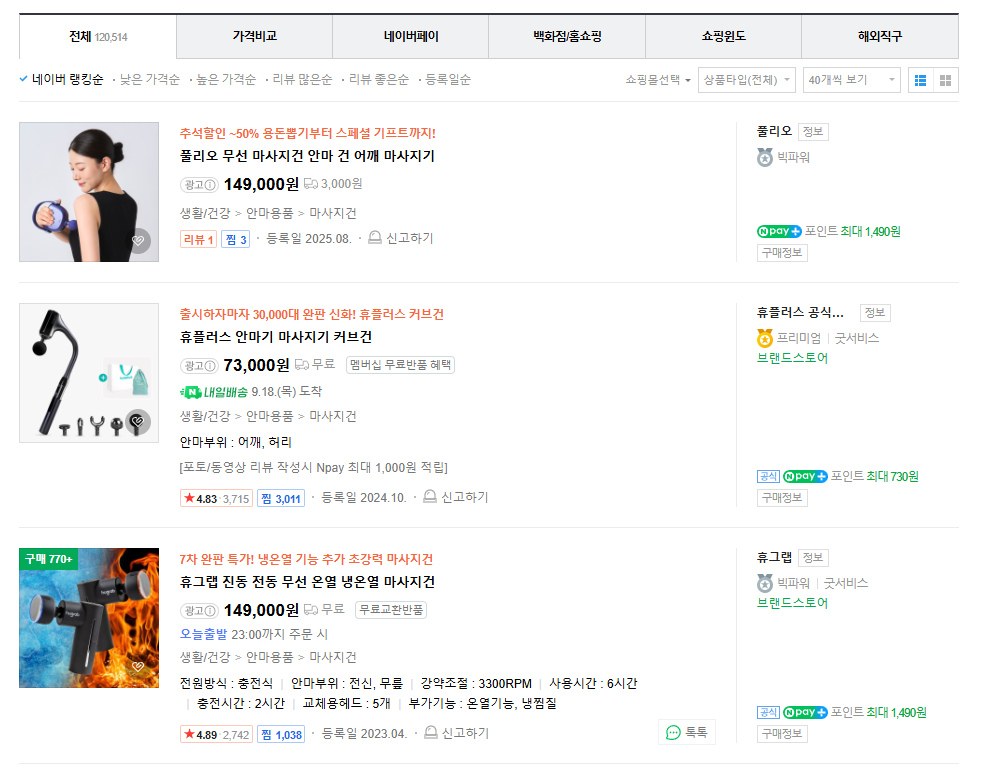The height and width of the screenshot is (775, 983).
Task: Tap heart icon on 휴플러스 커브건 image
Action: tap(138, 422)
